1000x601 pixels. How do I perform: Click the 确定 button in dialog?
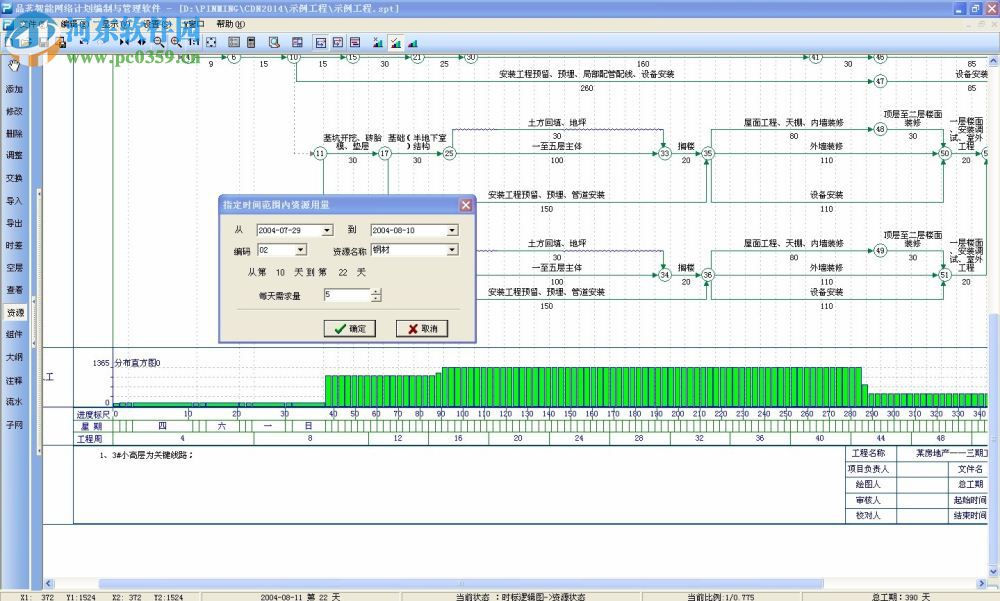349,329
